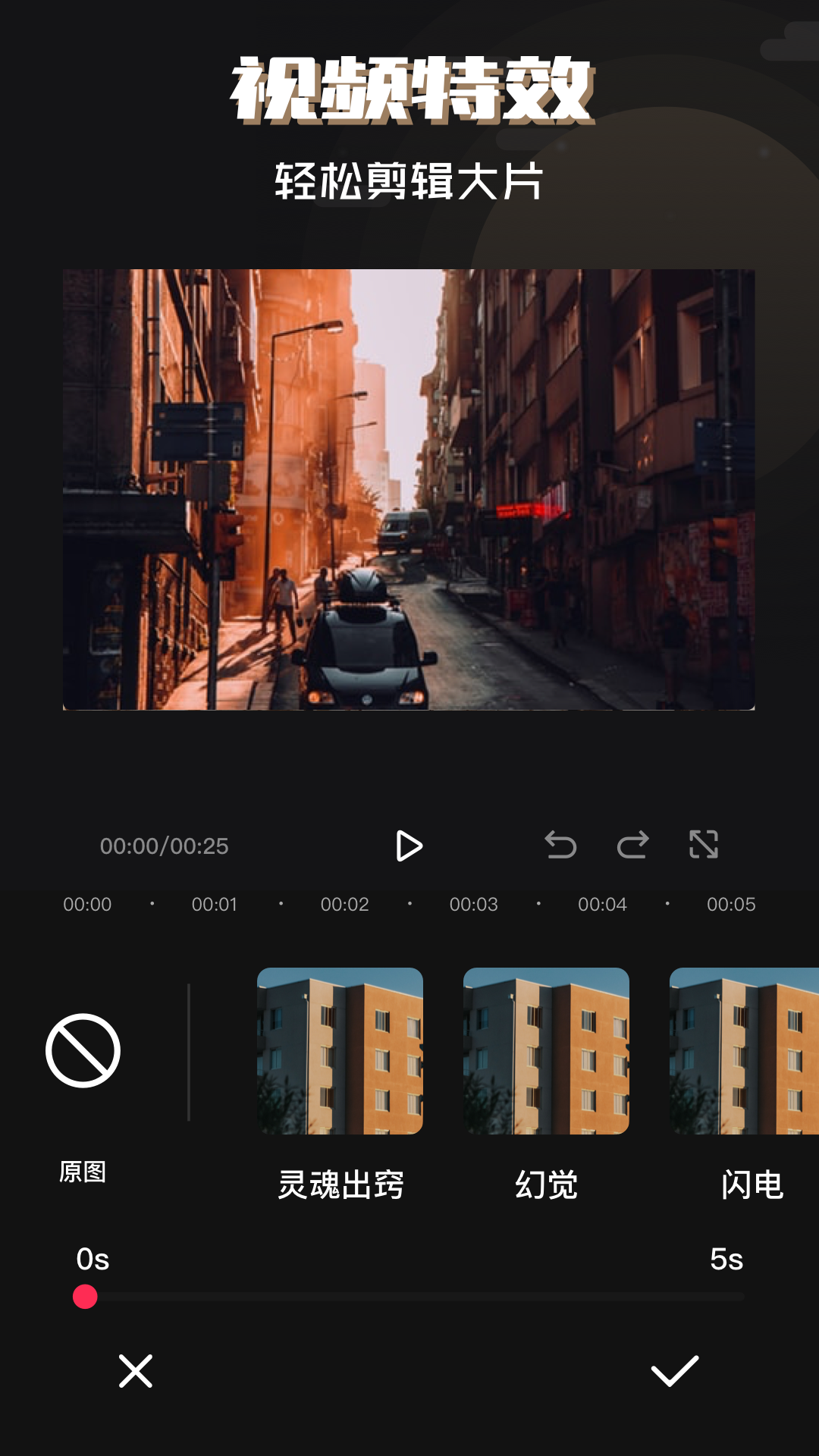
Task: Cancel effects with the X icon
Action: pos(136,1371)
